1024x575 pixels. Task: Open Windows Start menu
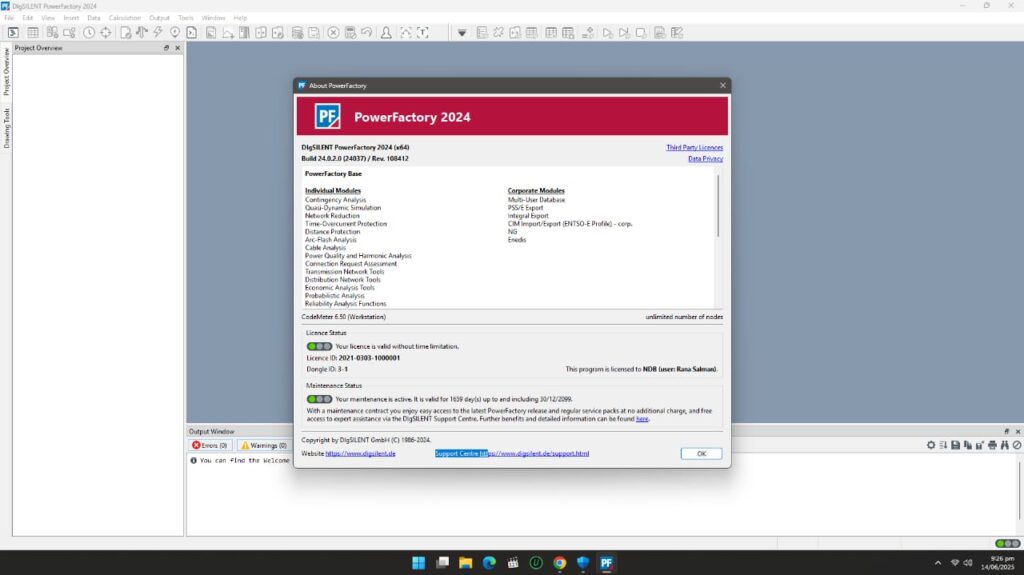pos(419,563)
